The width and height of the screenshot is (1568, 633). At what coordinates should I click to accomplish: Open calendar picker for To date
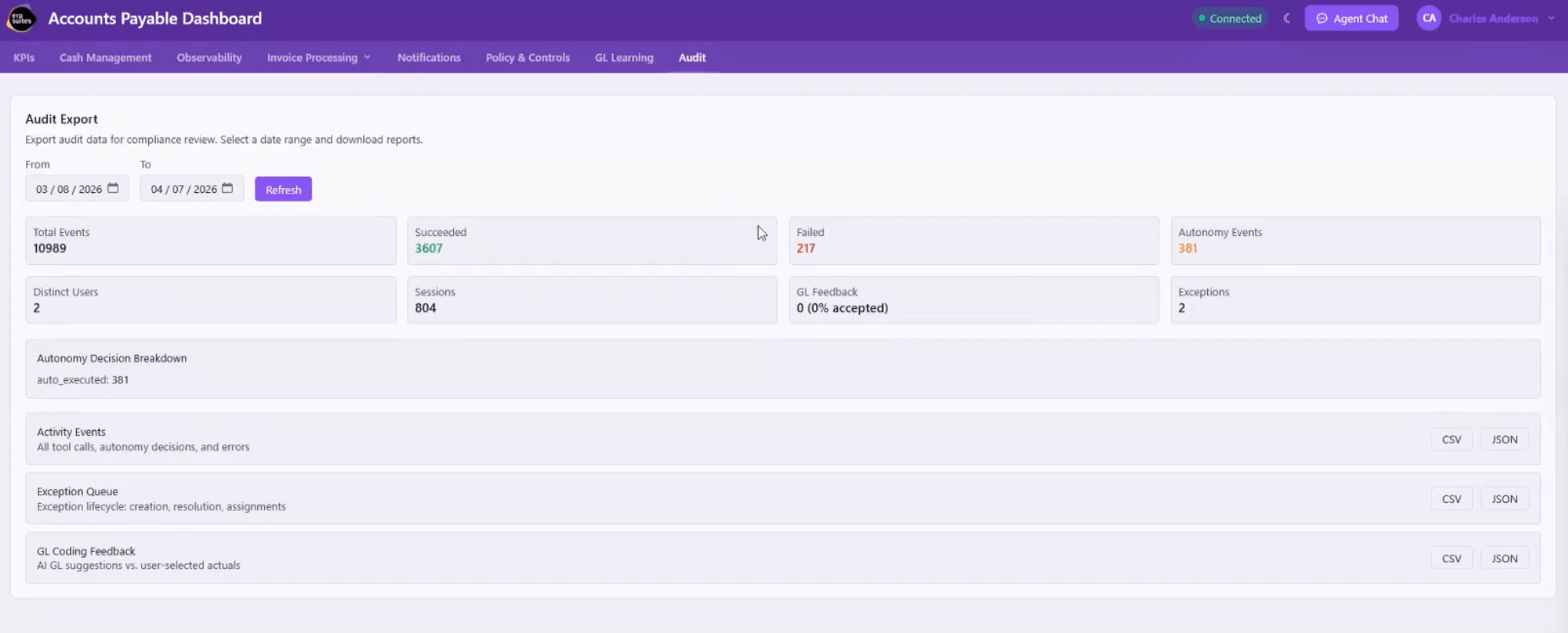coord(227,188)
